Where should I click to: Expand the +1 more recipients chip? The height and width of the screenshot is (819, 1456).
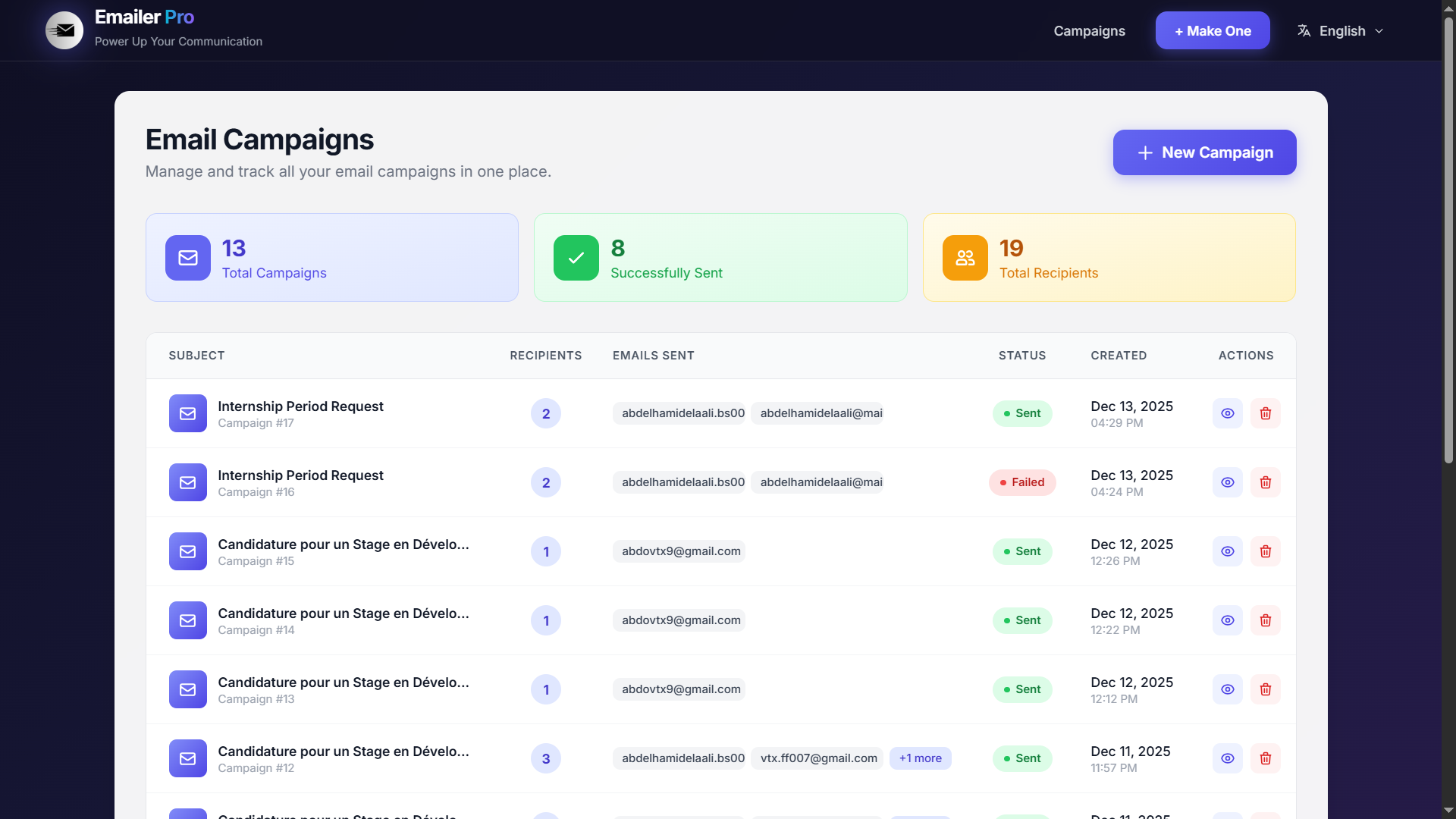click(x=920, y=758)
